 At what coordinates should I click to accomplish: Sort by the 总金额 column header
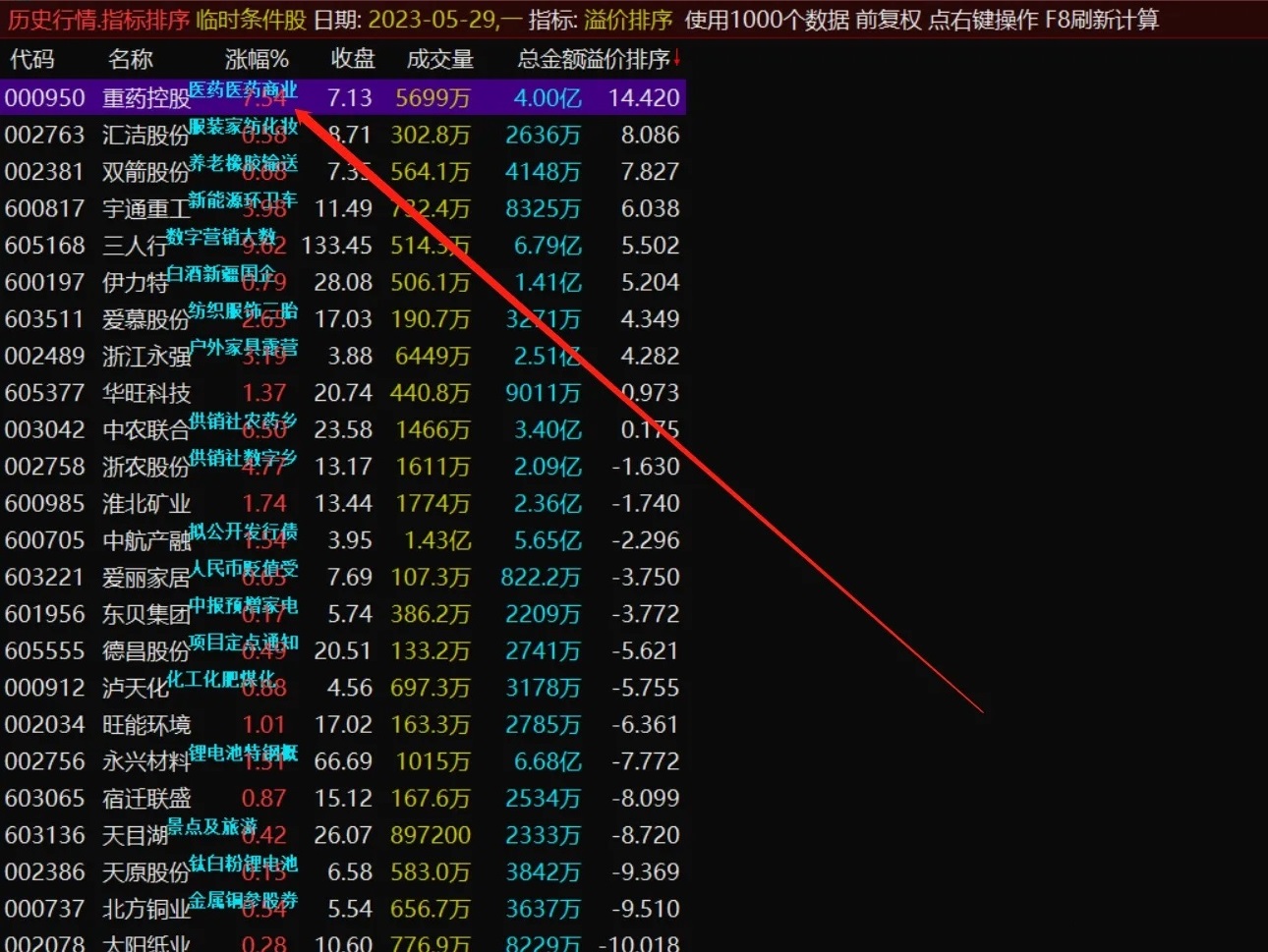point(555,60)
